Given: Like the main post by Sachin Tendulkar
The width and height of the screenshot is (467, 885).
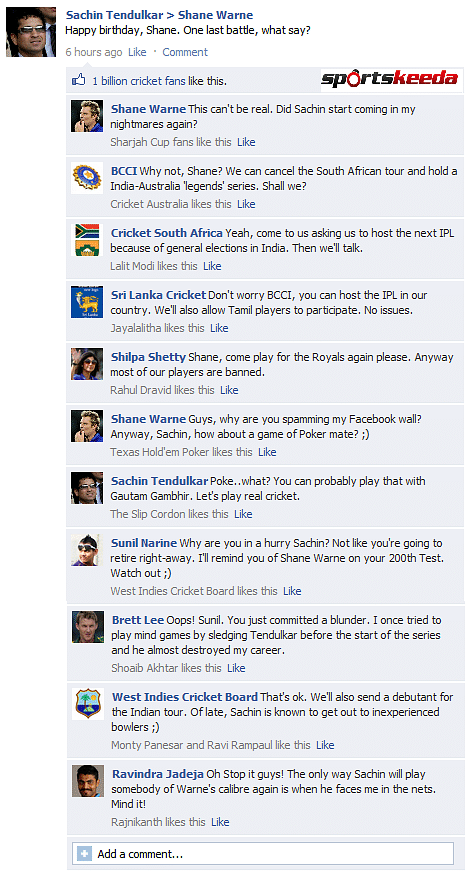Looking at the screenshot, I should [x=137, y=52].
